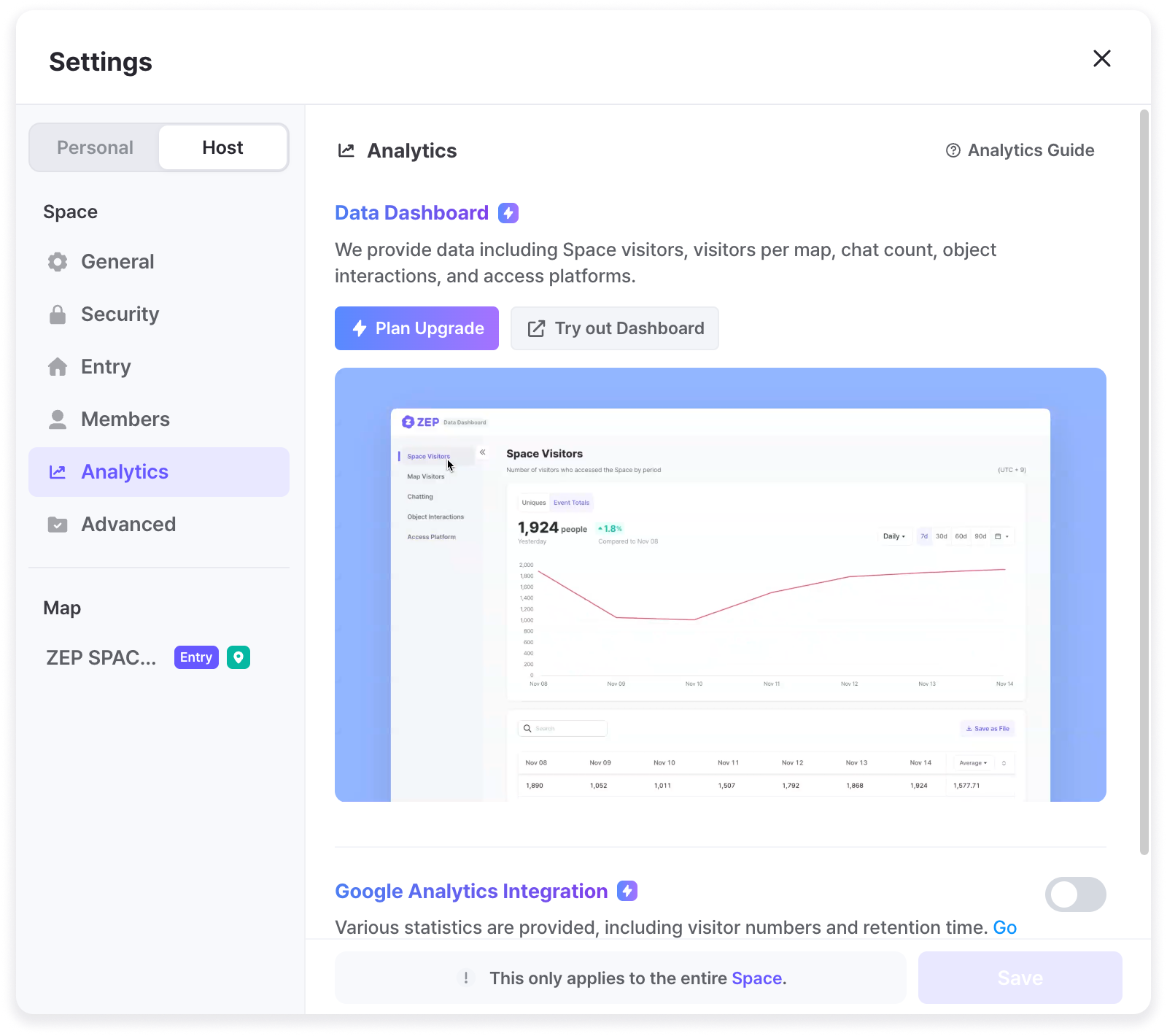This screenshot has height=1036, width=1167.
Task: Click lightning badge beside Google Analytics Integration
Action: point(627,891)
